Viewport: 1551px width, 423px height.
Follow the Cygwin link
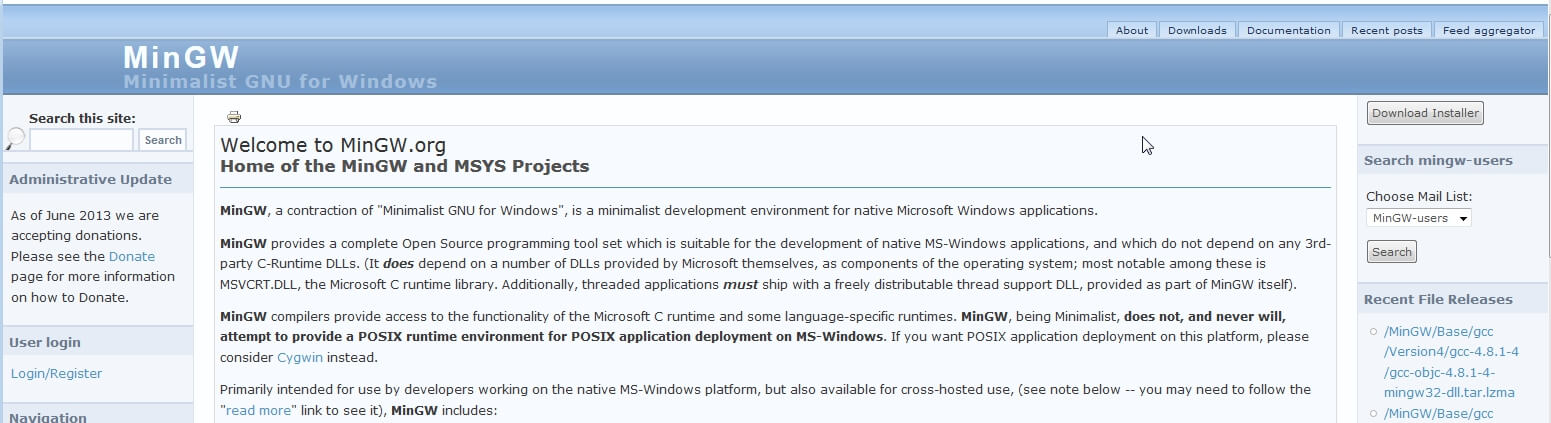point(301,357)
